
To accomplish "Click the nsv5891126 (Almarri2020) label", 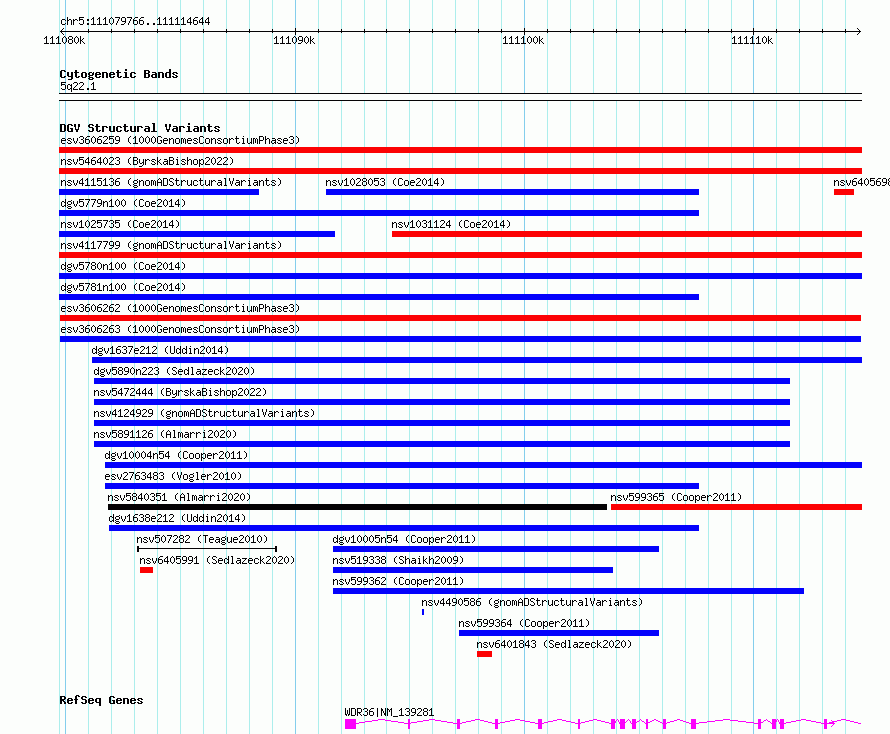I will click(x=165, y=434).
